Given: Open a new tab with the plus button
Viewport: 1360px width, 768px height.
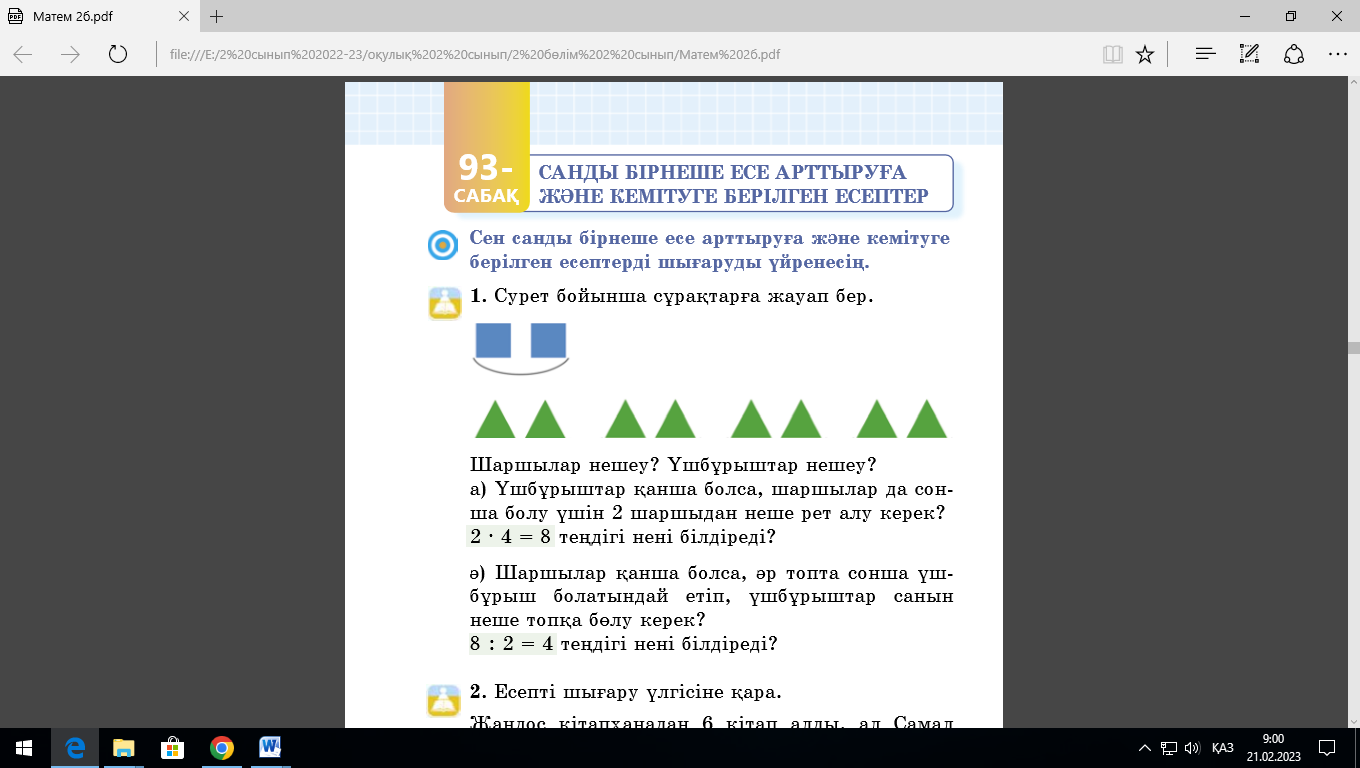Looking at the screenshot, I should (x=217, y=16).
